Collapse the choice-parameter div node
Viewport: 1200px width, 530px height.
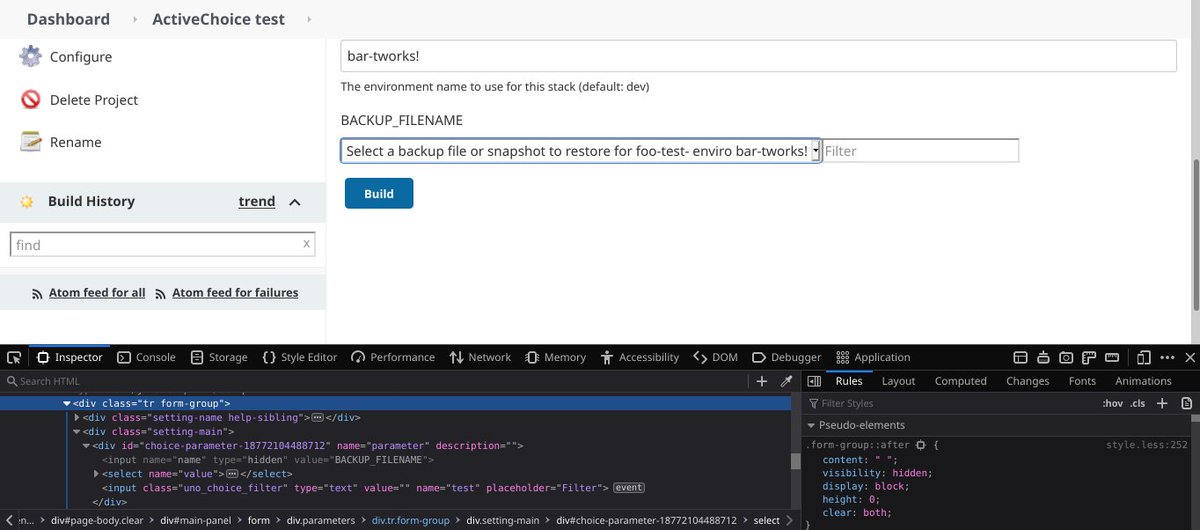(87, 445)
